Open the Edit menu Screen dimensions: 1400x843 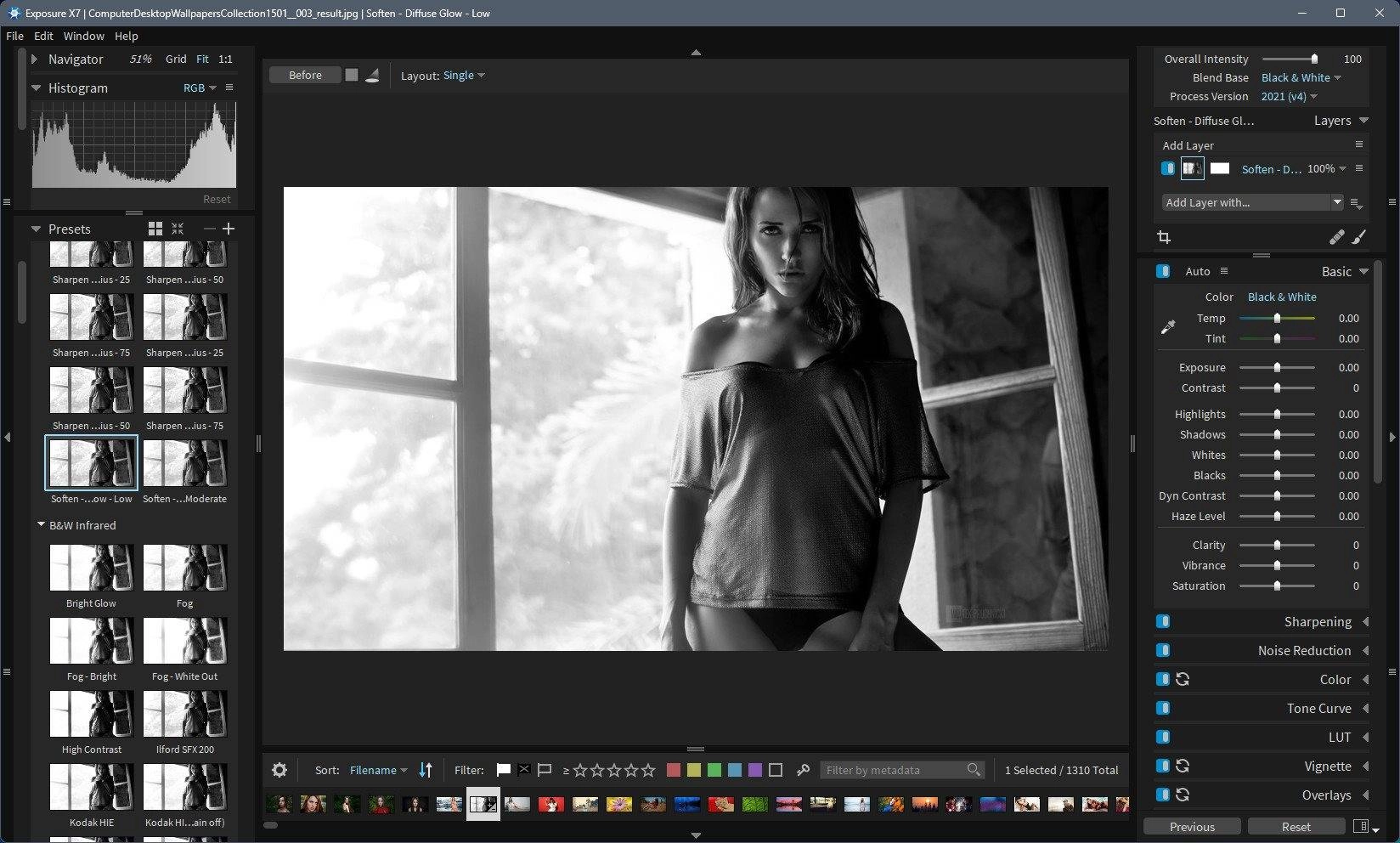click(43, 36)
